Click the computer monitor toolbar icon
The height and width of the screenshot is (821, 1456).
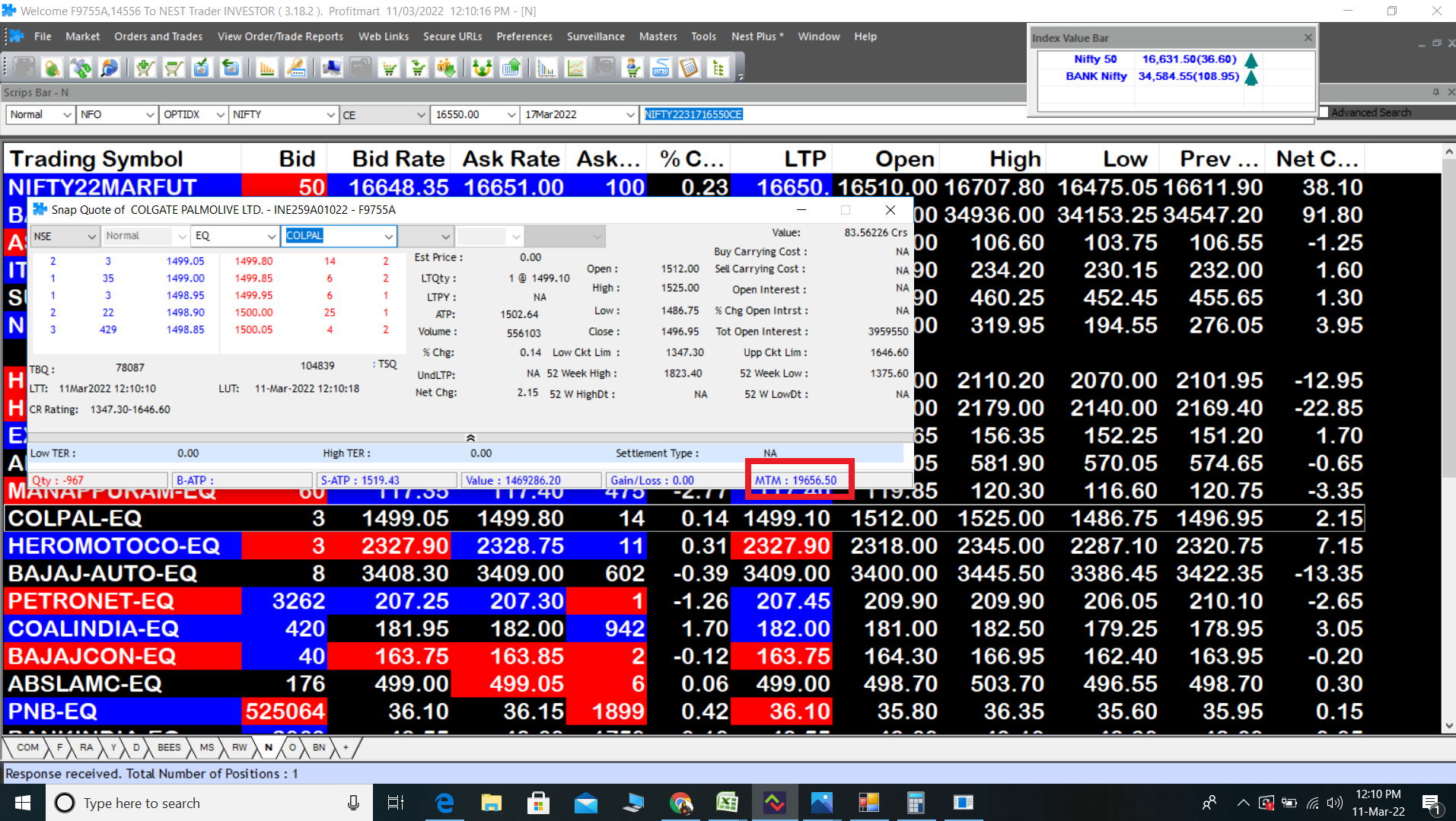(x=332, y=68)
